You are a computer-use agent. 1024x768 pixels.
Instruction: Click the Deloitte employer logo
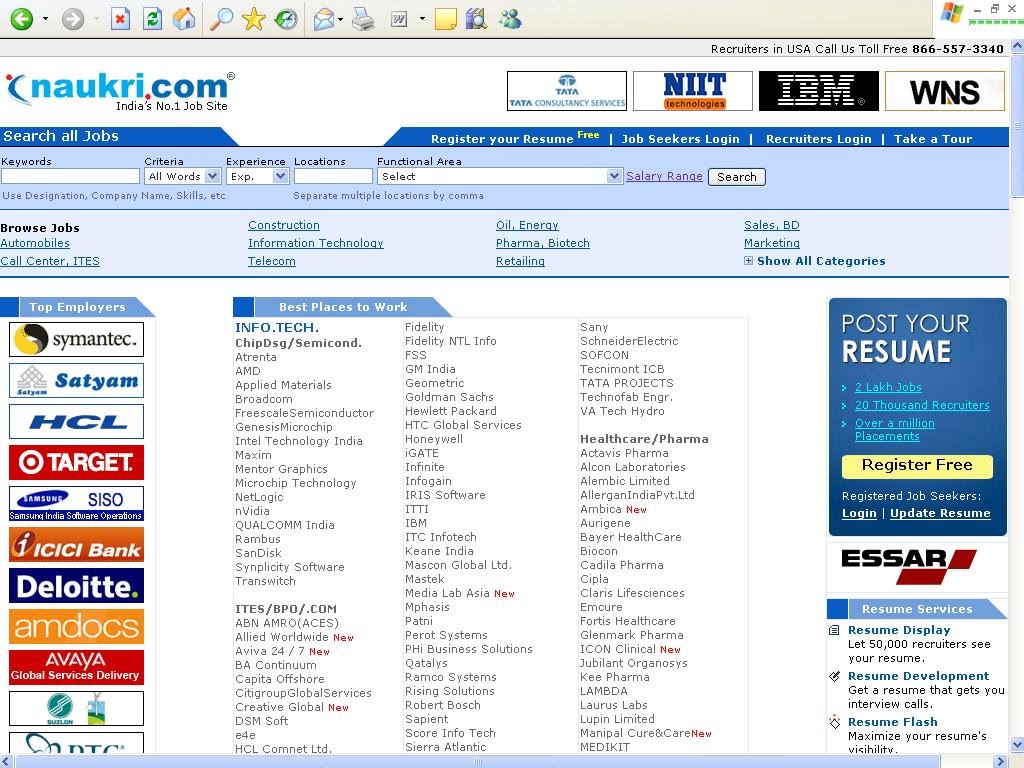pos(76,586)
